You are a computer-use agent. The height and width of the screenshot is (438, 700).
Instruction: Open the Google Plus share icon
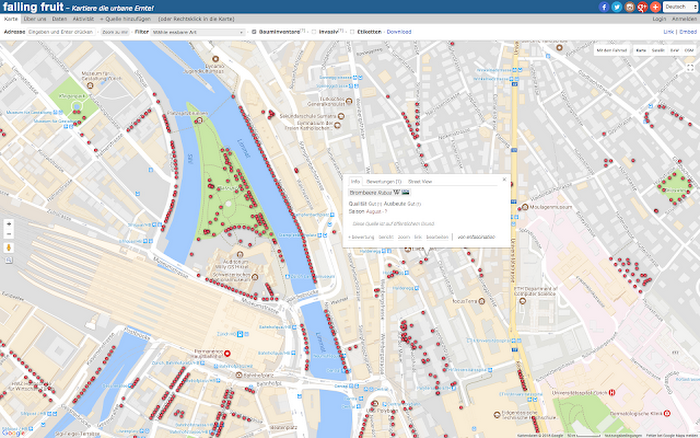click(x=642, y=7)
